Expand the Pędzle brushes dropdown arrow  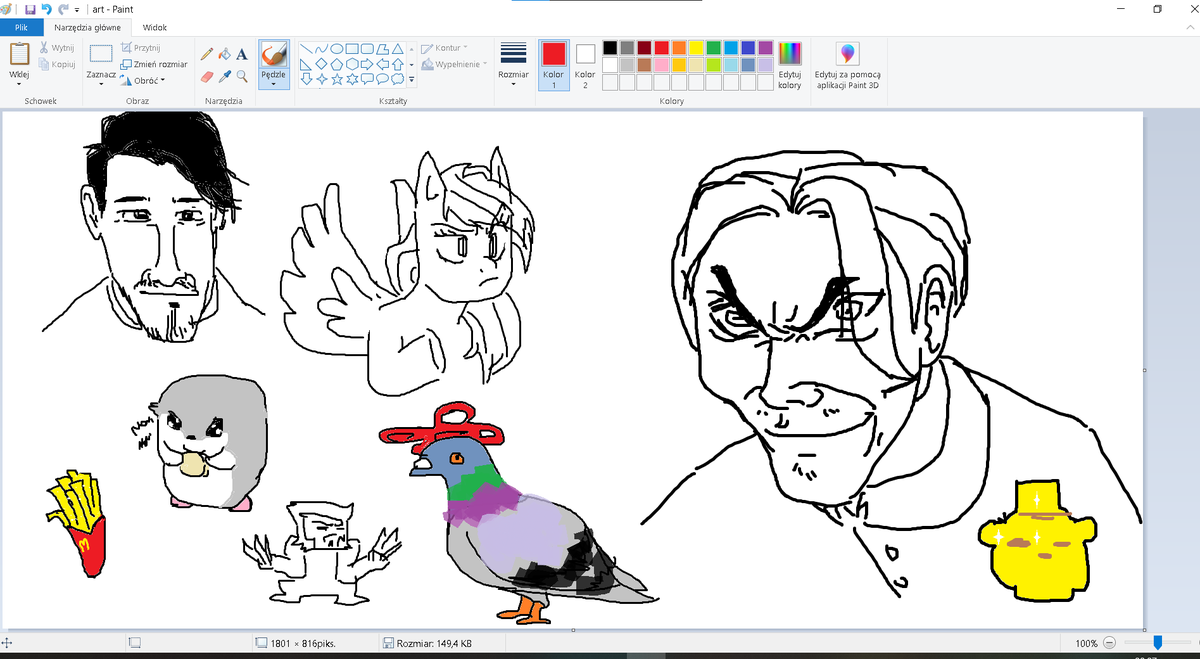tap(273, 84)
